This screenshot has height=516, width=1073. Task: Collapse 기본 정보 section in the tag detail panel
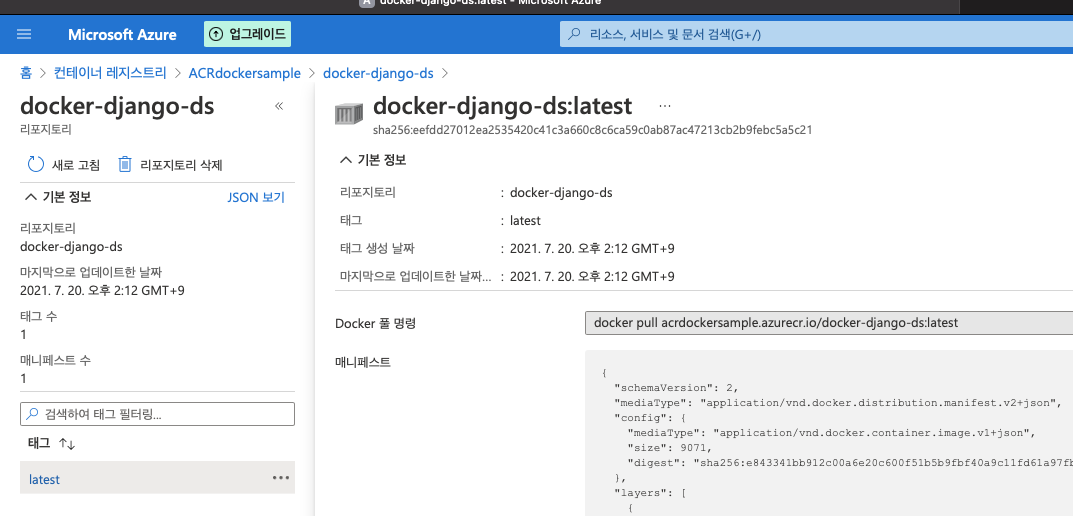tap(373, 160)
